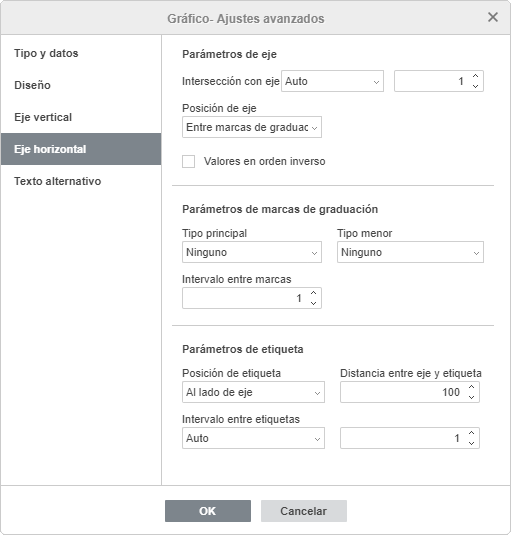Increase the Intervalo entre etiquetas number
This screenshot has height=535, width=511.
click(x=471, y=433)
